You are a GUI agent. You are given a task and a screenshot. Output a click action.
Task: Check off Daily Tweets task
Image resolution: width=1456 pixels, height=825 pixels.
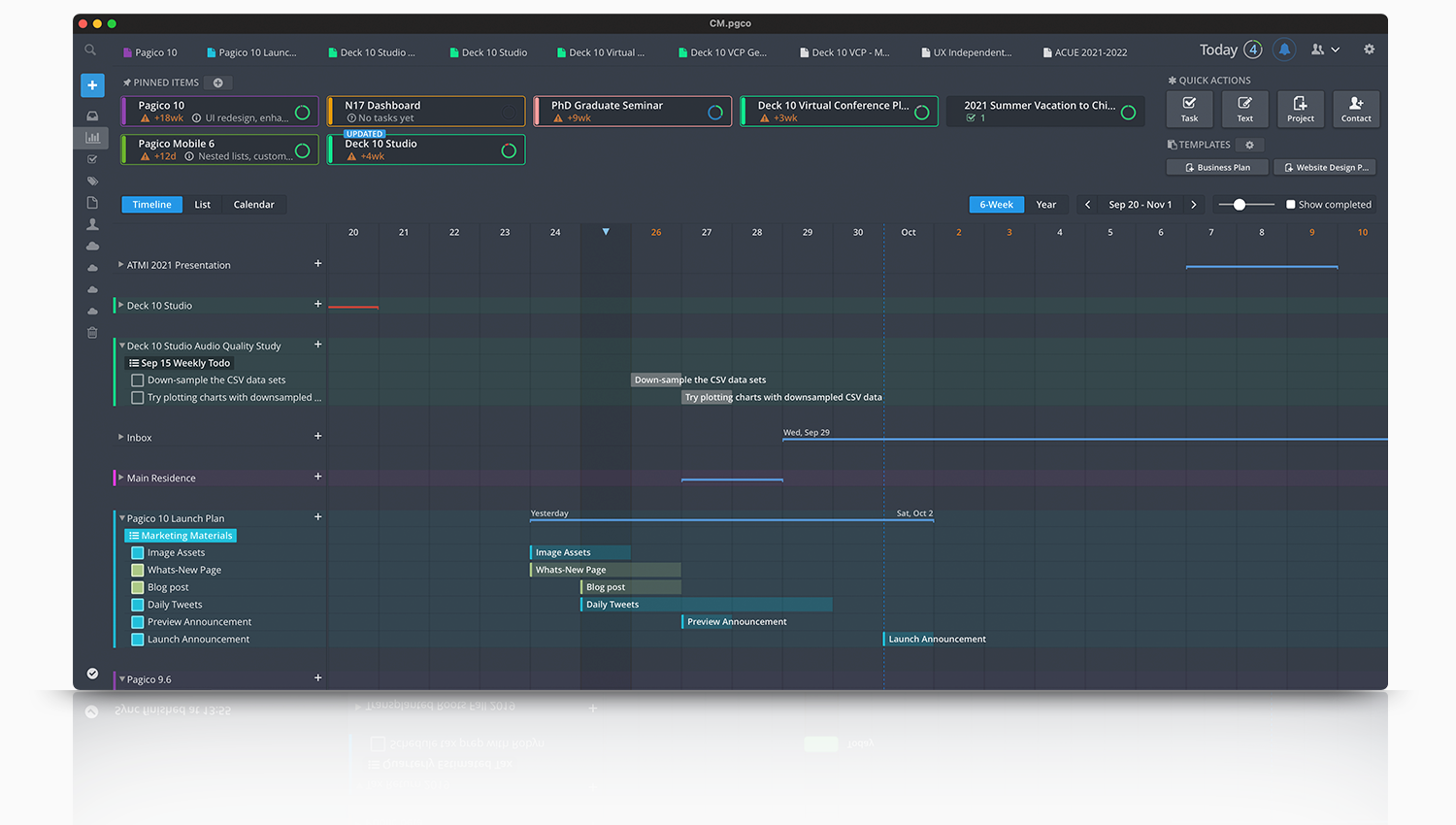coord(138,605)
